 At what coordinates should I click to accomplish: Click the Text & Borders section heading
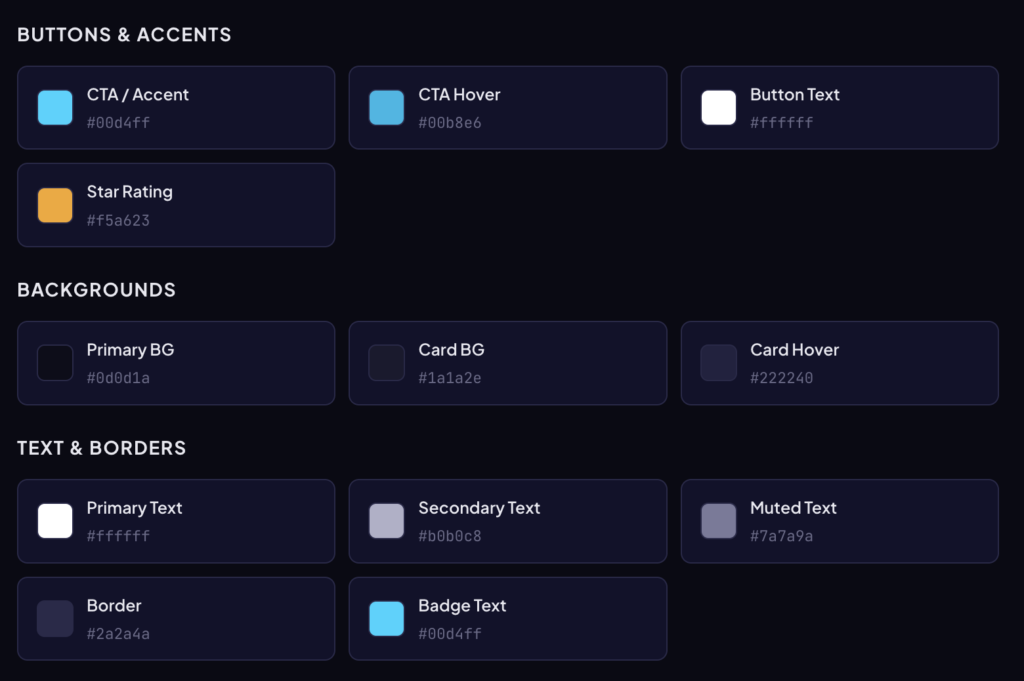pyautogui.click(x=101, y=448)
